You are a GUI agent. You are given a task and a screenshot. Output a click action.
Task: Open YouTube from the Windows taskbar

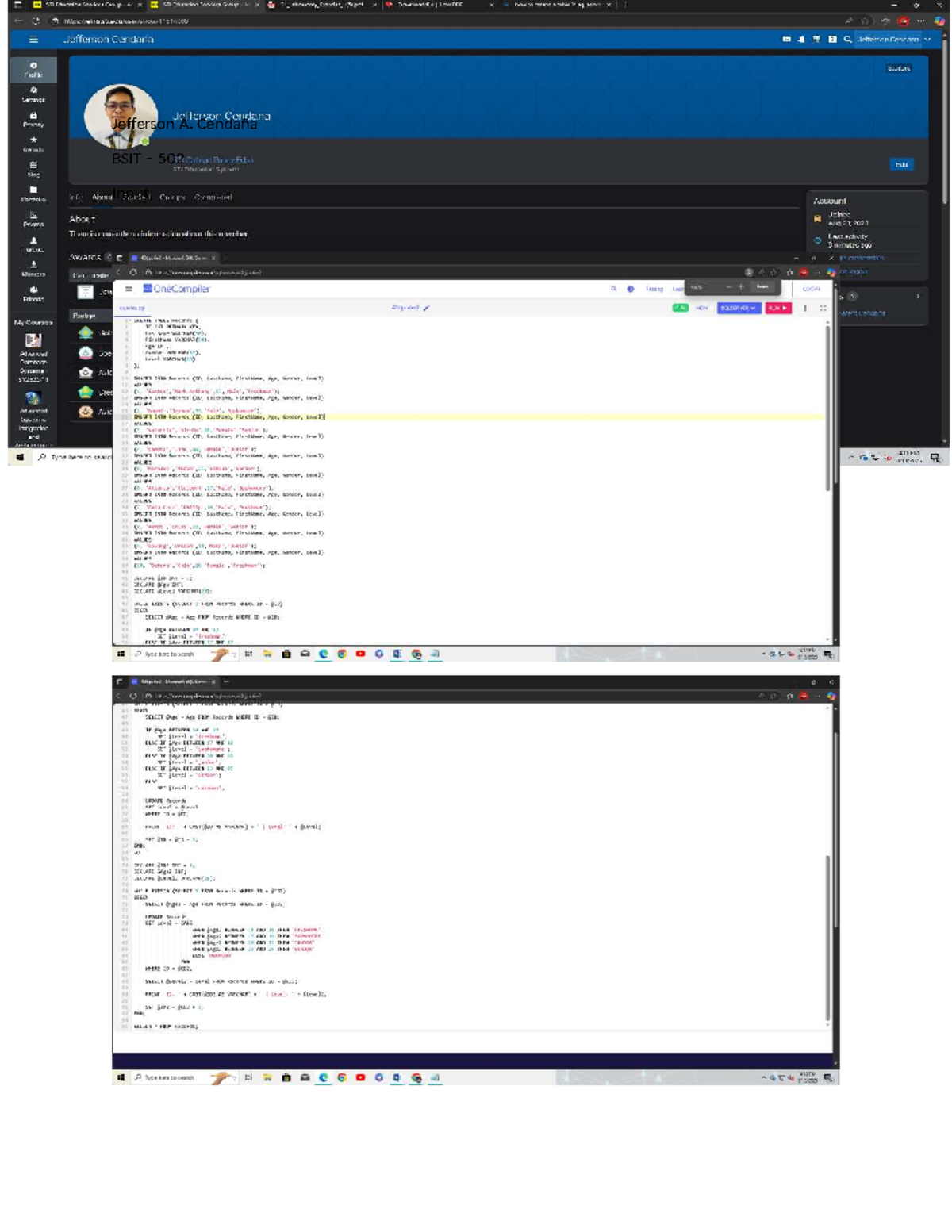[359, 654]
